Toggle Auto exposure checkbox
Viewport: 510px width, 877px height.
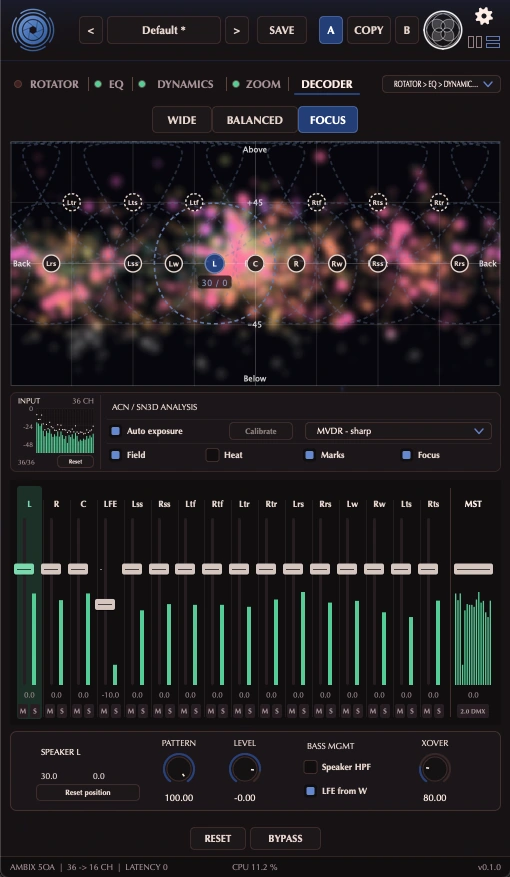pos(116,431)
